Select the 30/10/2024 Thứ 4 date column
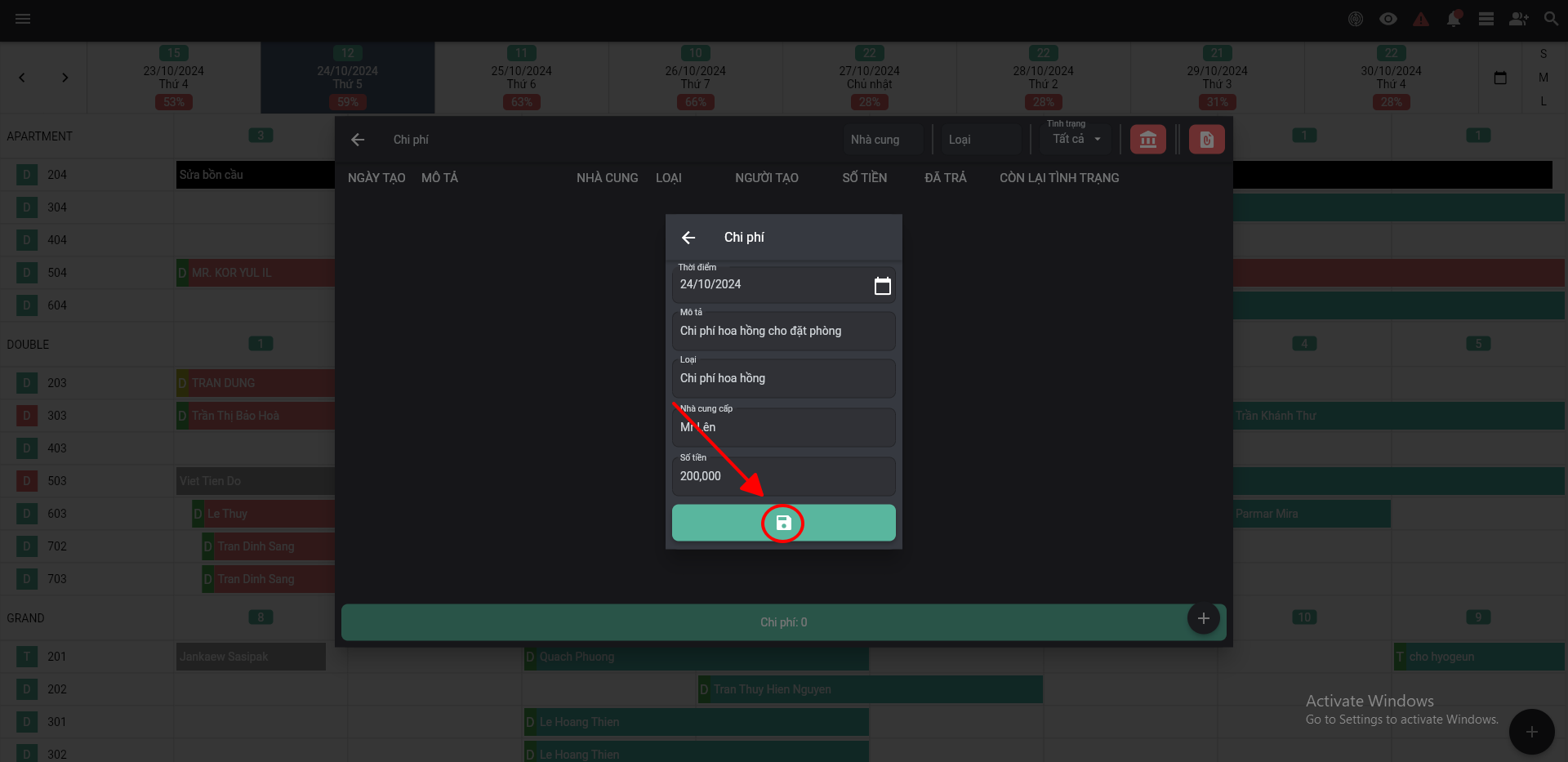1568x762 pixels. (1391, 78)
